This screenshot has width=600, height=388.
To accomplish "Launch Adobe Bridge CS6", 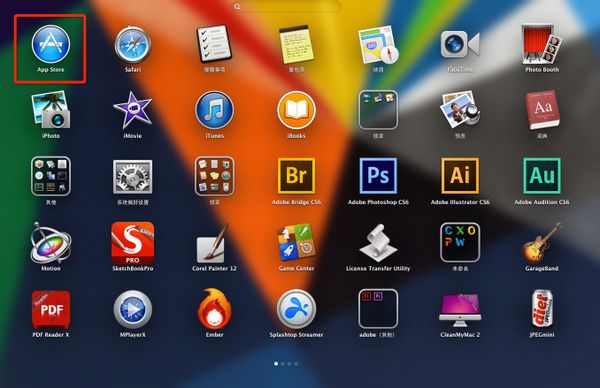I will (x=297, y=176).
